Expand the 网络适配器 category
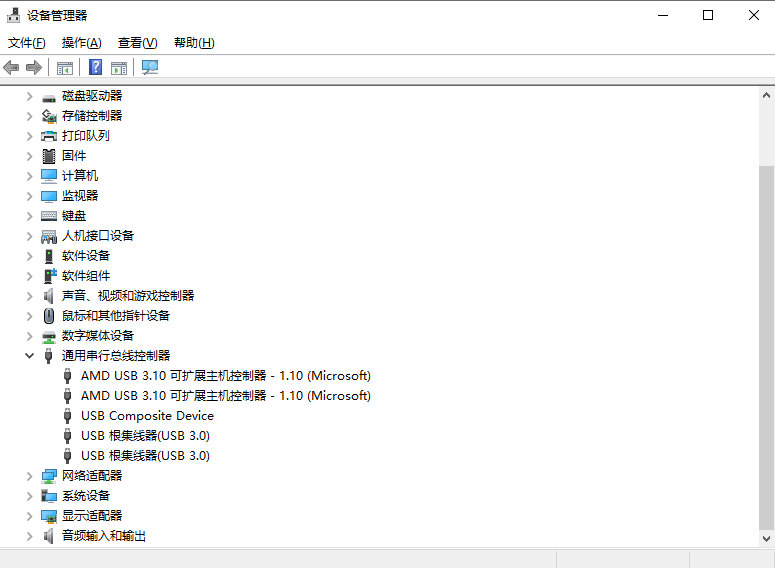 pyautogui.click(x=30, y=476)
